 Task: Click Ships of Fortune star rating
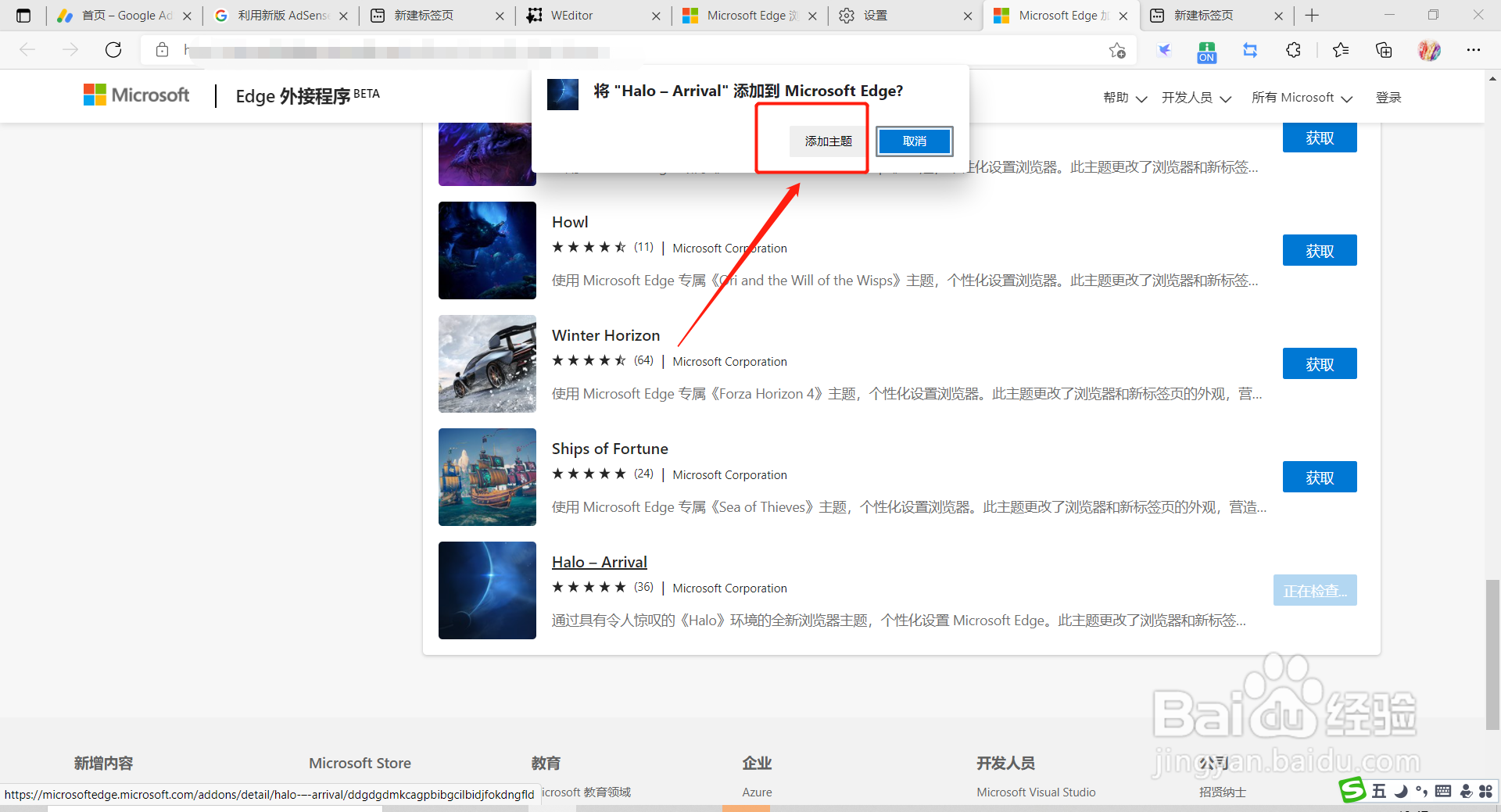(x=589, y=474)
